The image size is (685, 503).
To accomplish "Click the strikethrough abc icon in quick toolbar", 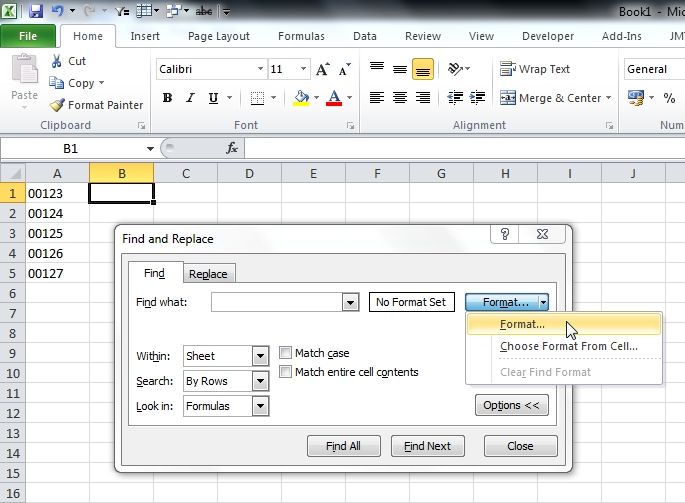I will tap(204, 11).
